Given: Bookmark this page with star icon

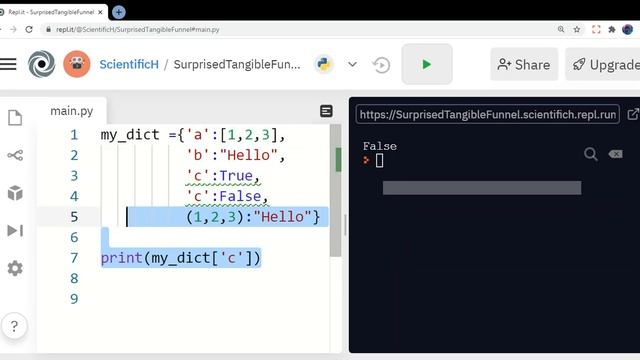Looking at the screenshot, I should point(577,29).
